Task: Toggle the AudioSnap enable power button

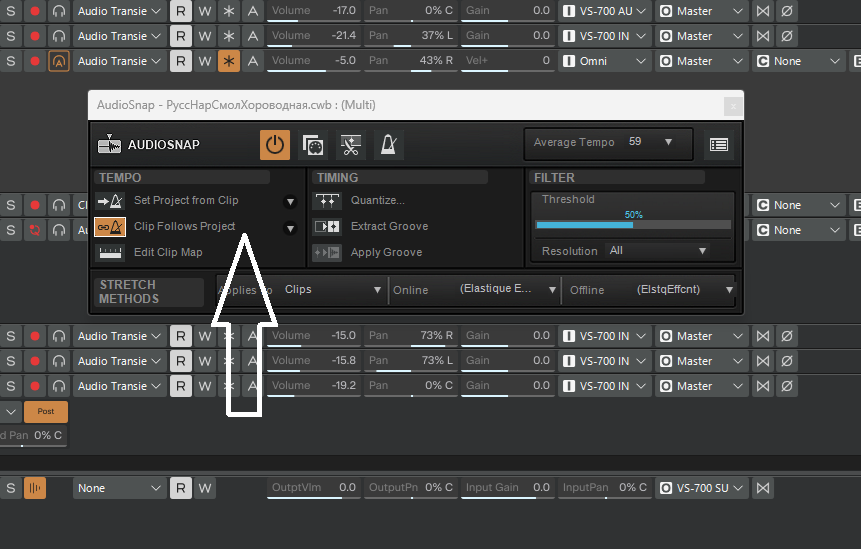Action: click(275, 145)
